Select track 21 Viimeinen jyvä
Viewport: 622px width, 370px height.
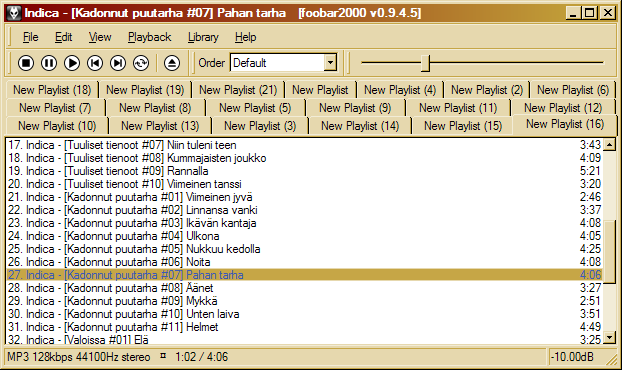click(x=305, y=197)
